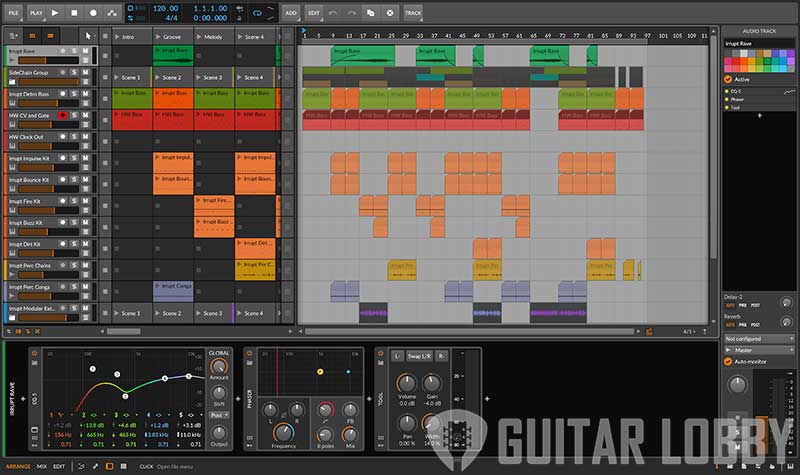The width and height of the screenshot is (800, 475).
Task: Switch to the MIX view tab
Action: pos(42,466)
